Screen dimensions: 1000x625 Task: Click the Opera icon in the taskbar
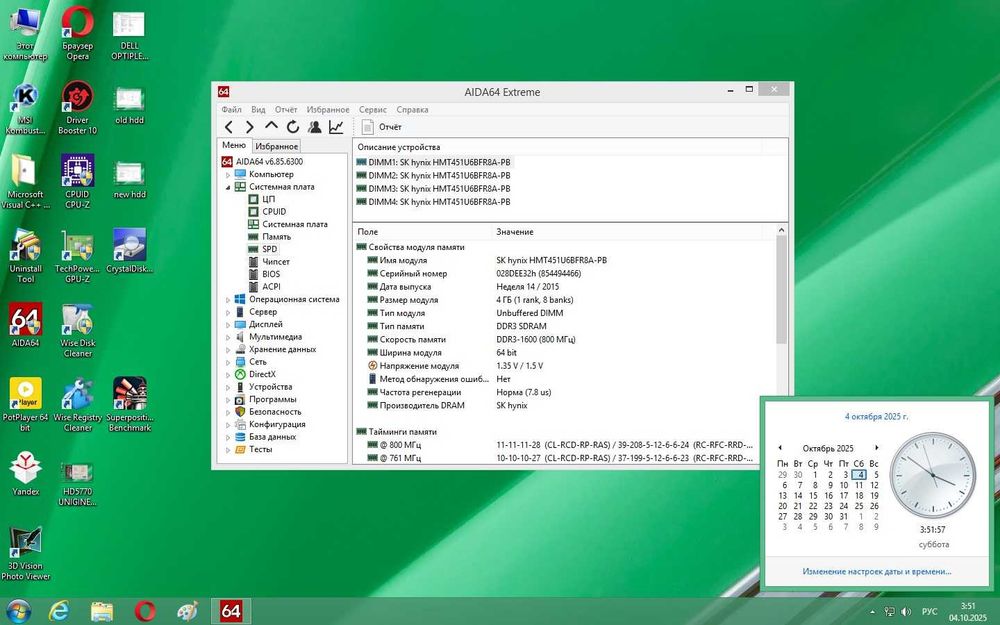[145, 610]
